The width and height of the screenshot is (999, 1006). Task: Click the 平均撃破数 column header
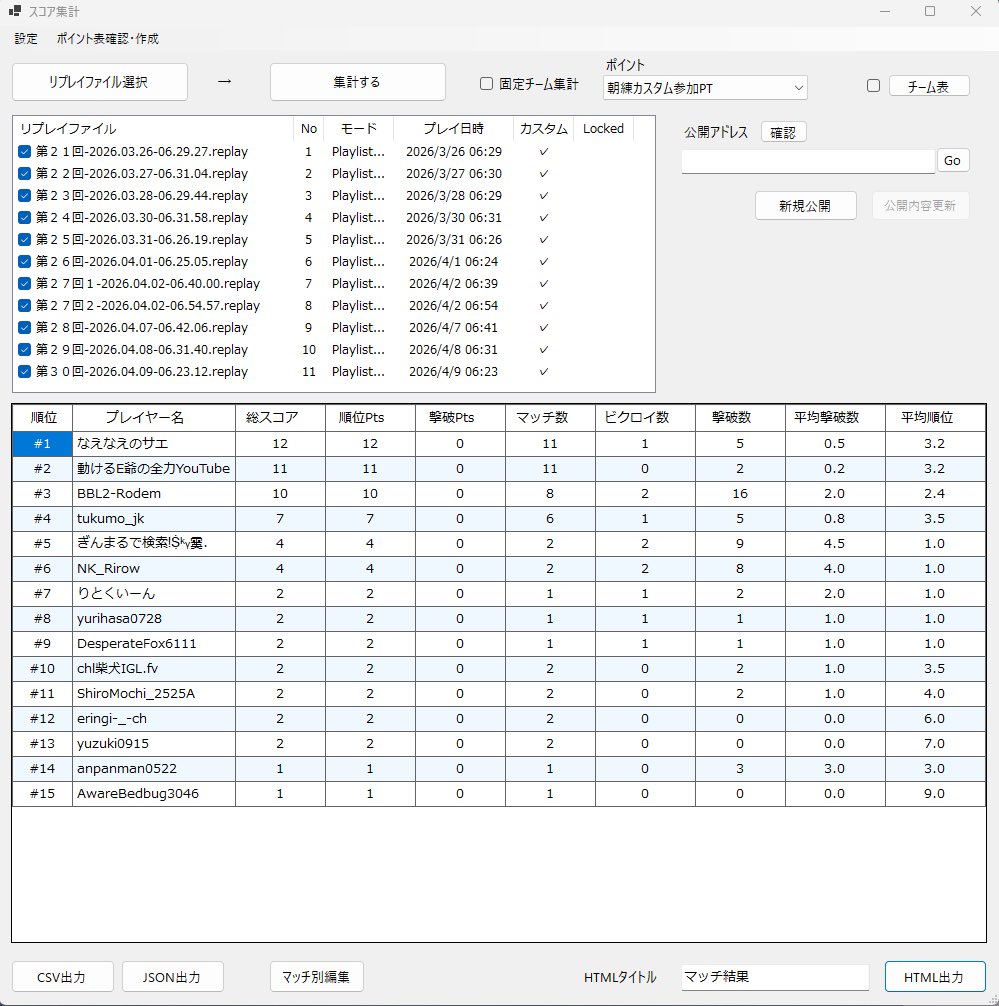pyautogui.click(x=835, y=418)
